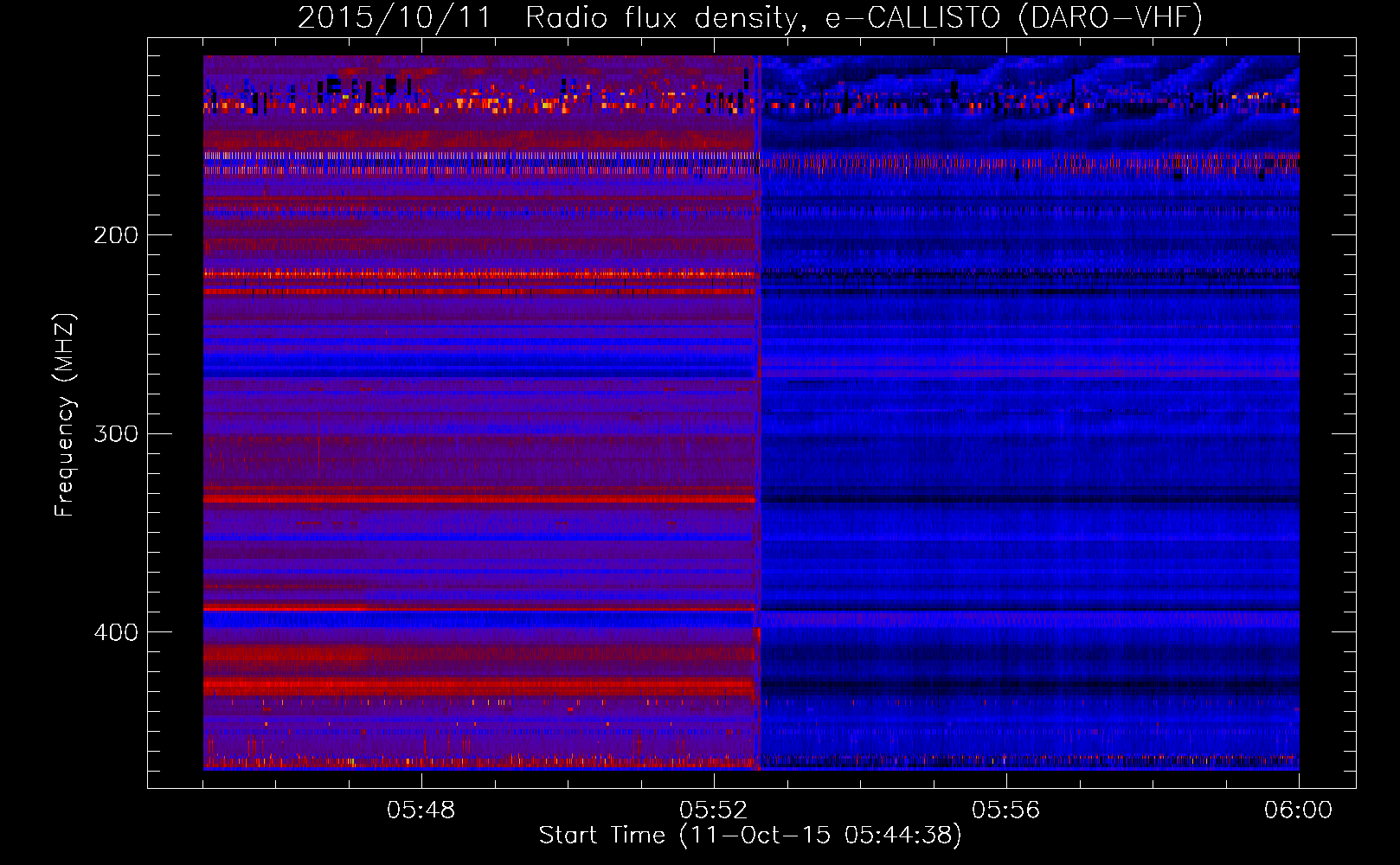The height and width of the screenshot is (865, 1400).
Task: Click the '300' frequency tick label
Action: click(x=116, y=433)
